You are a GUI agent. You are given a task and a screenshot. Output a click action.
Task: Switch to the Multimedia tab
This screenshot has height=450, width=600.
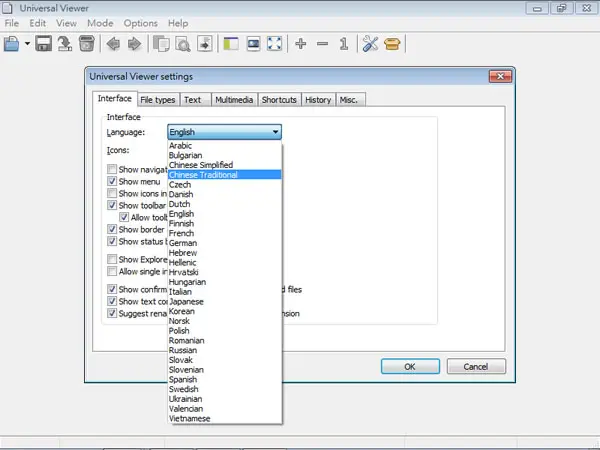click(234, 100)
